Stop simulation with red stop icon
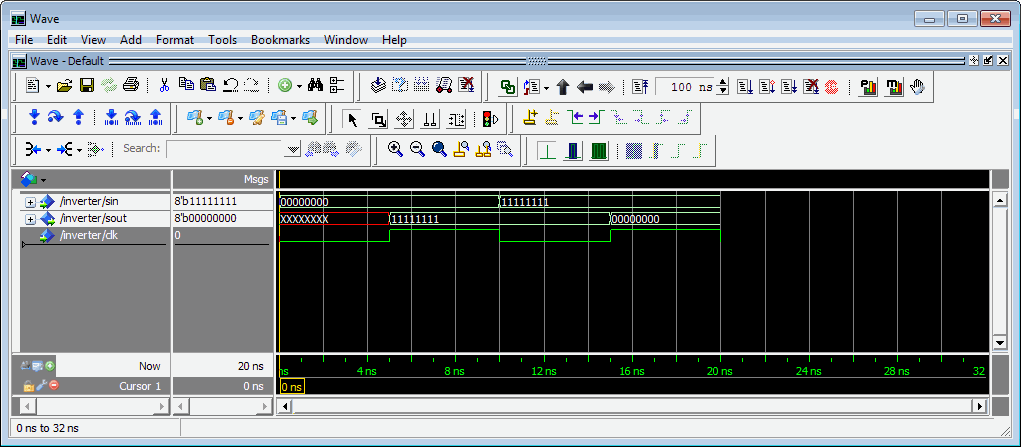The width and height of the screenshot is (1021, 447). tap(832, 87)
